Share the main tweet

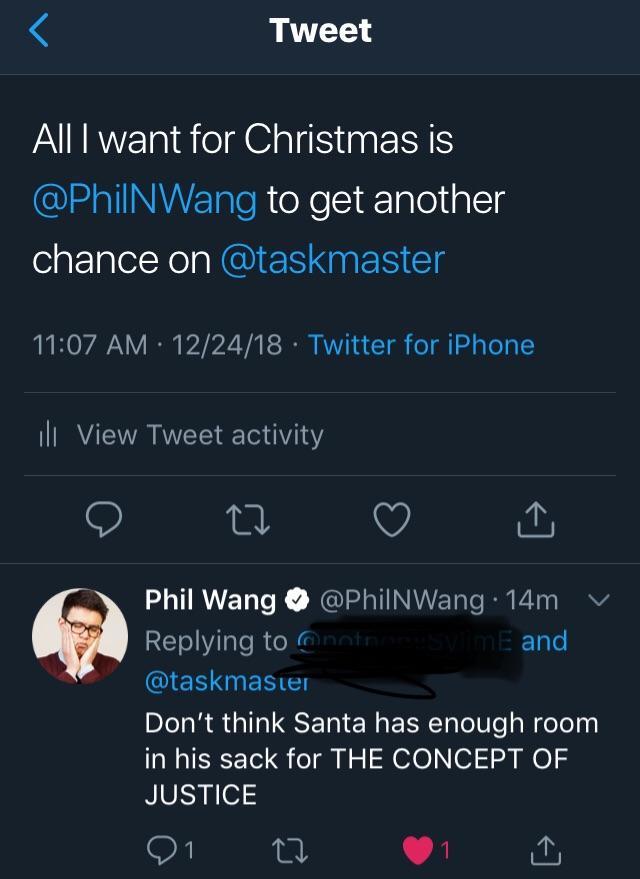click(536, 518)
